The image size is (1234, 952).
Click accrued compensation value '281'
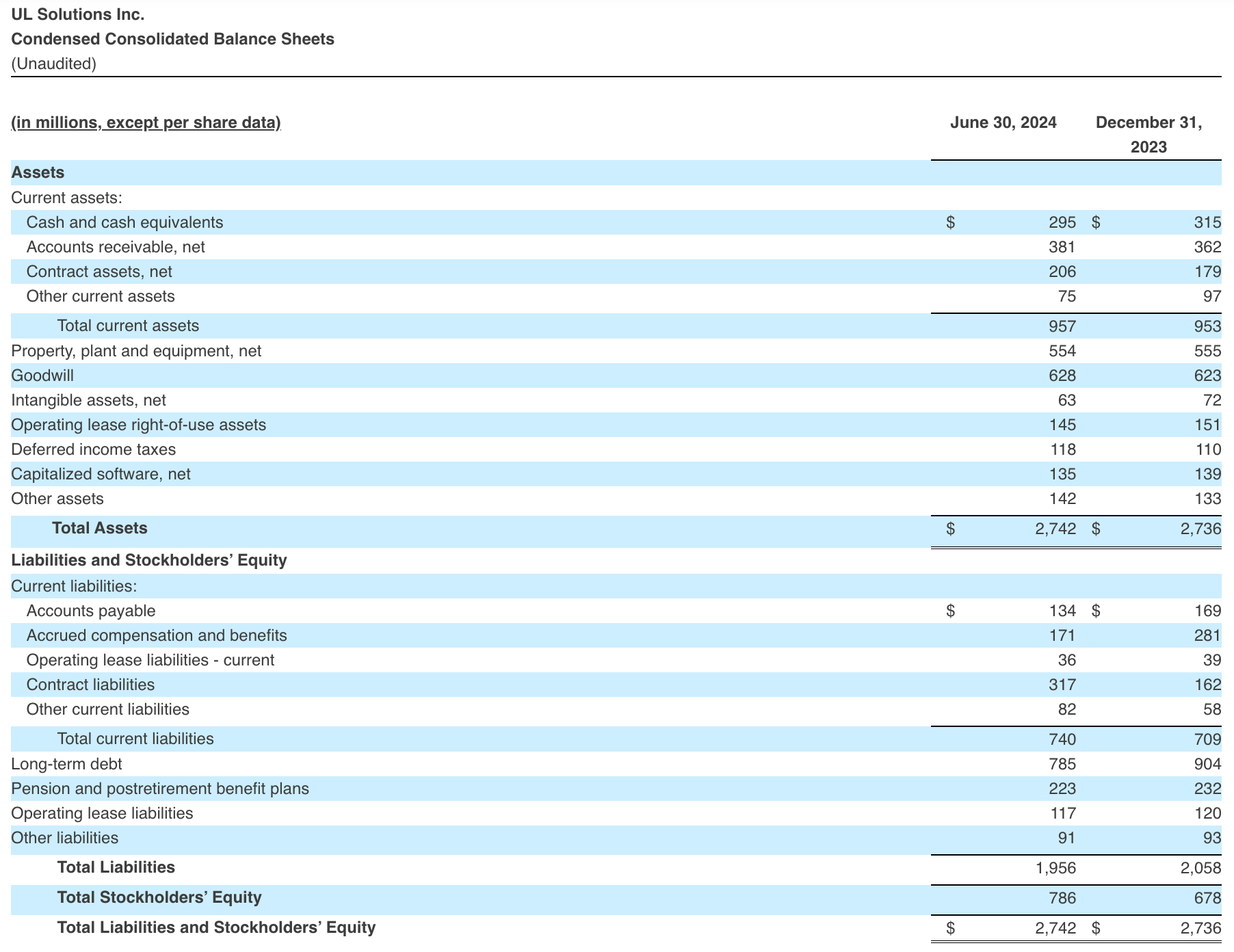coord(1208,635)
